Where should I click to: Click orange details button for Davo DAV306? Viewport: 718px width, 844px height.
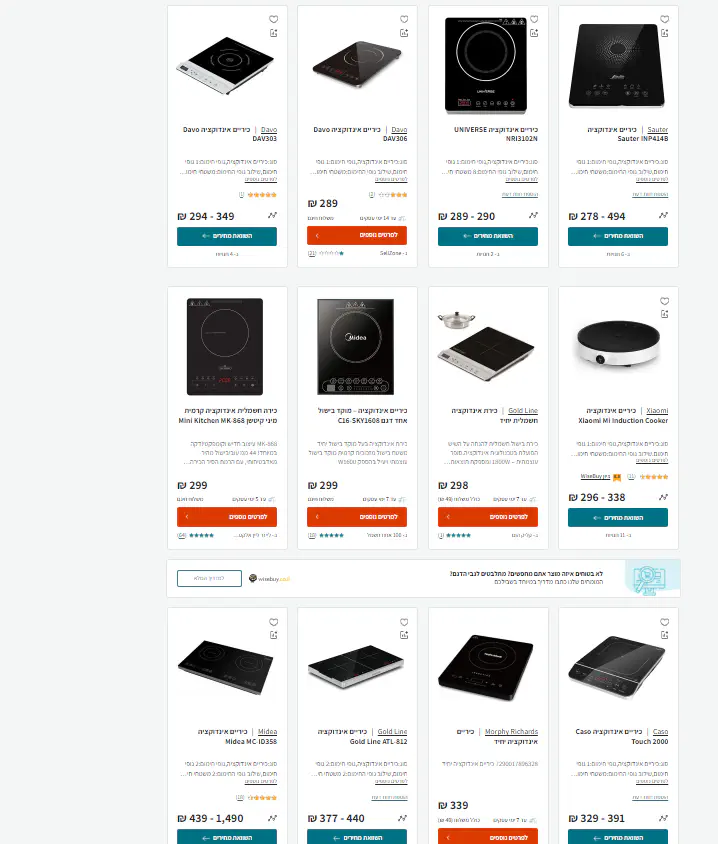click(357, 235)
